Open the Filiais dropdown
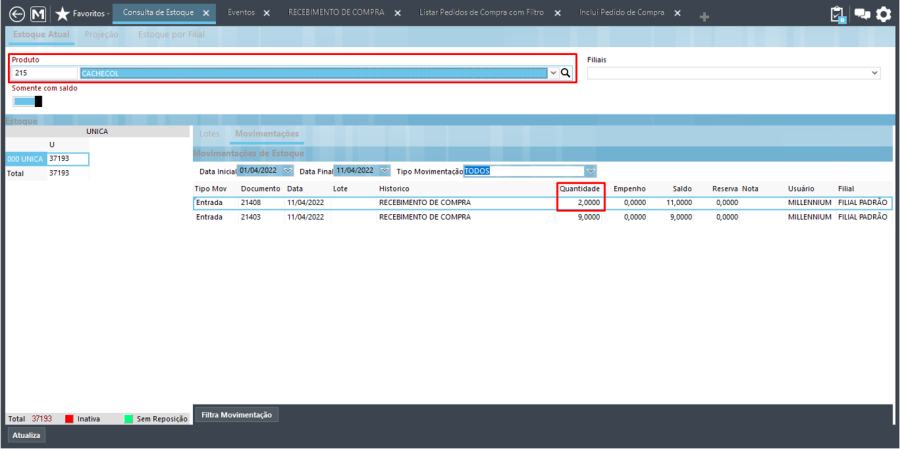900x449 pixels. coord(875,73)
